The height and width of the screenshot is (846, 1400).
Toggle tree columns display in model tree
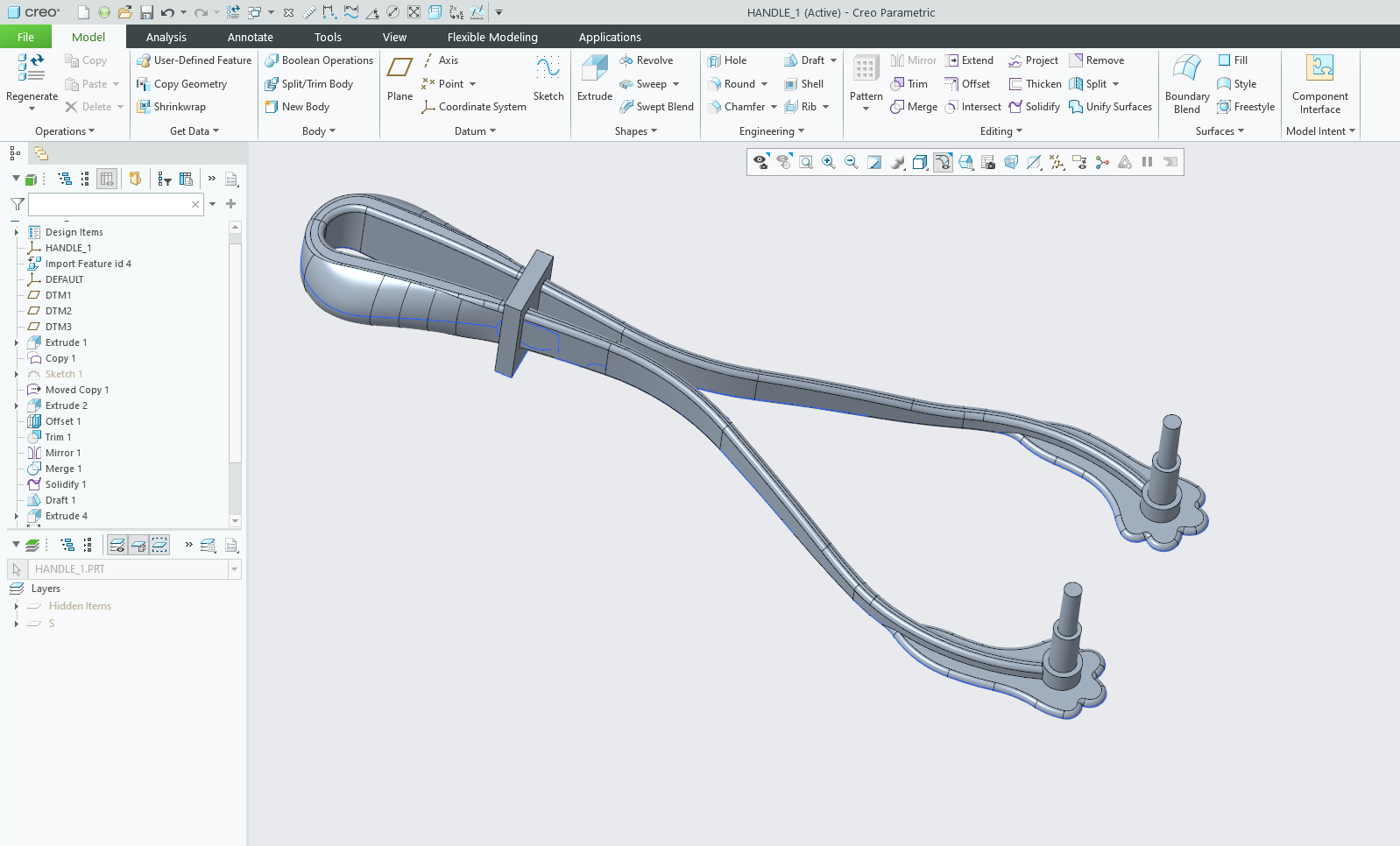click(107, 179)
